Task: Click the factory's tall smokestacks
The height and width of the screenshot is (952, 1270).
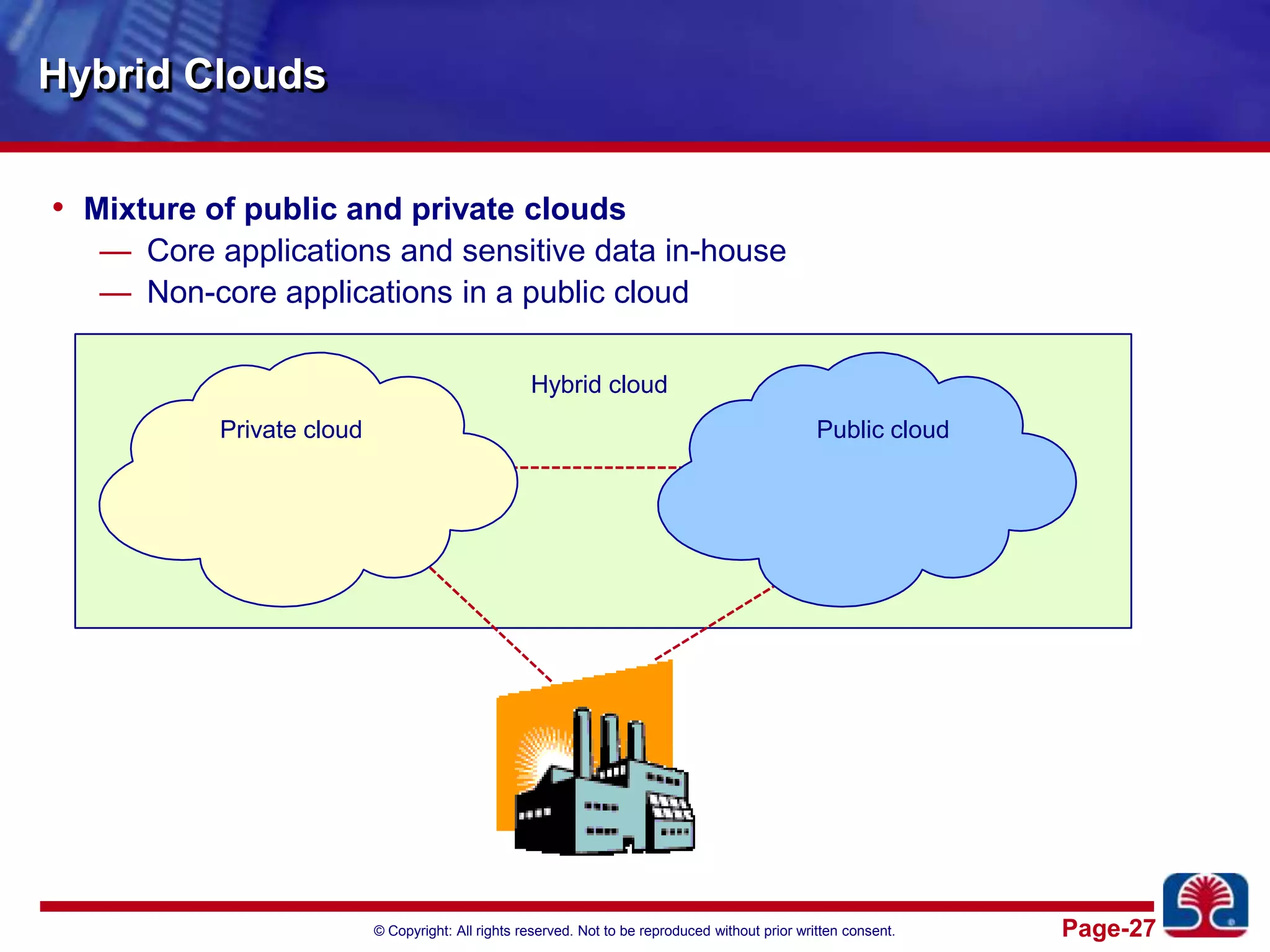Action: point(609,739)
